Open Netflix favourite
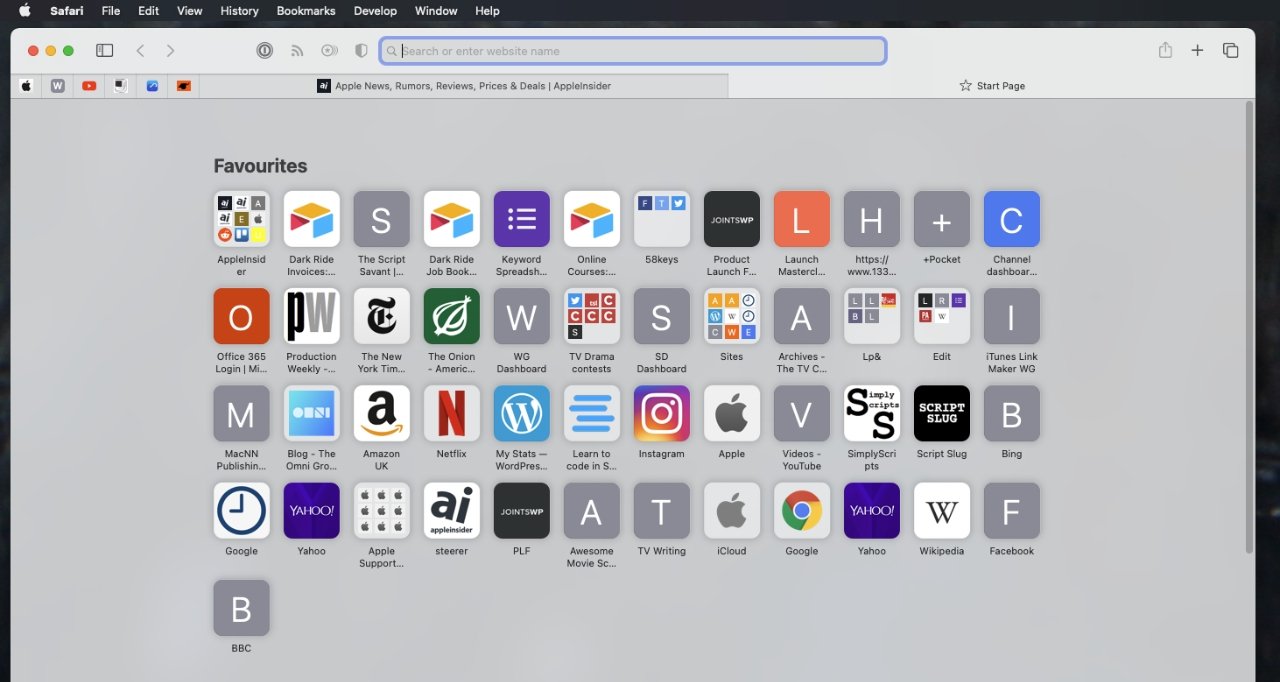 [x=451, y=413]
